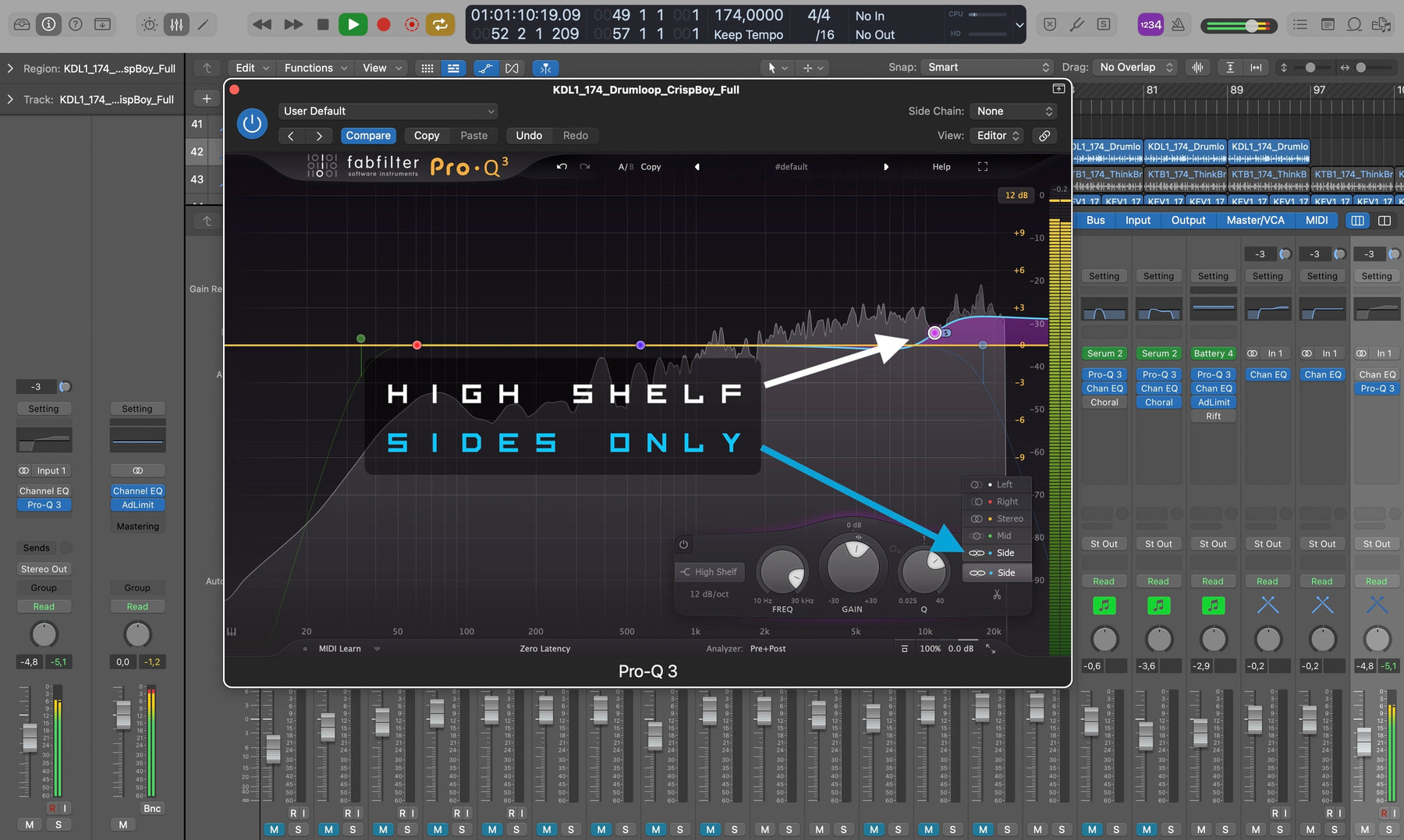Viewport: 1404px width, 840px height.
Task: Open the Snap Smart dropdown
Action: tap(987, 67)
